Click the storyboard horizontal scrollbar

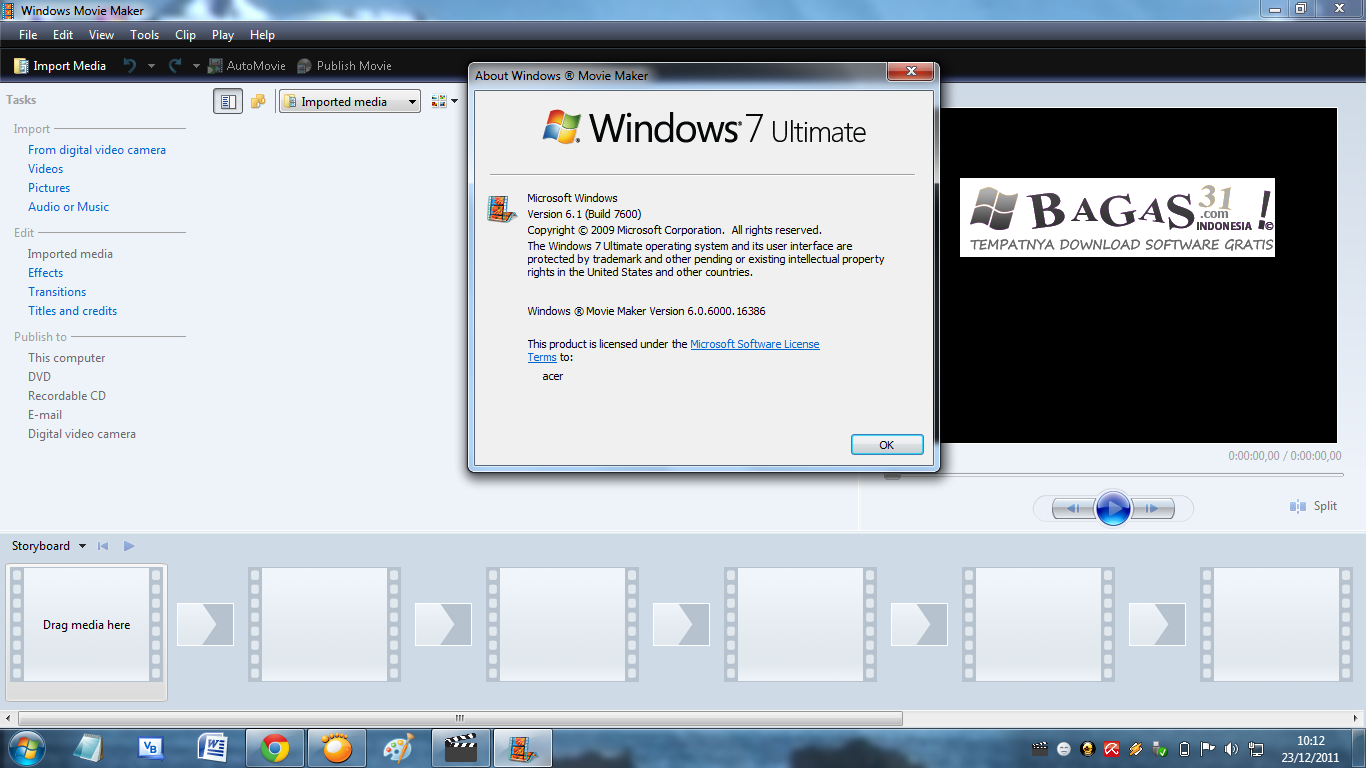click(460, 718)
